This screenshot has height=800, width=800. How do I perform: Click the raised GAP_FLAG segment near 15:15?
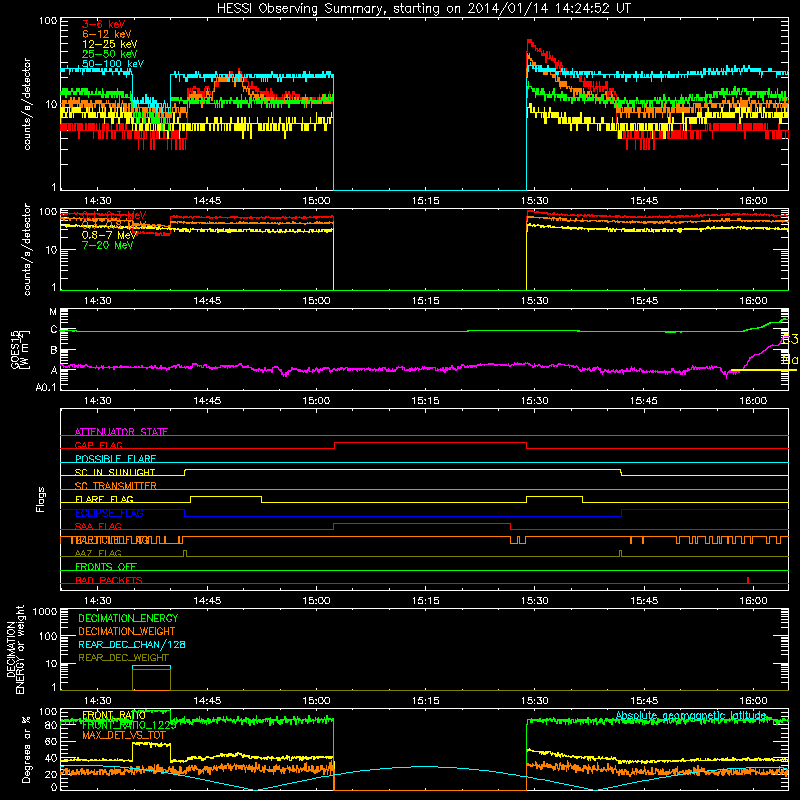tap(430, 442)
